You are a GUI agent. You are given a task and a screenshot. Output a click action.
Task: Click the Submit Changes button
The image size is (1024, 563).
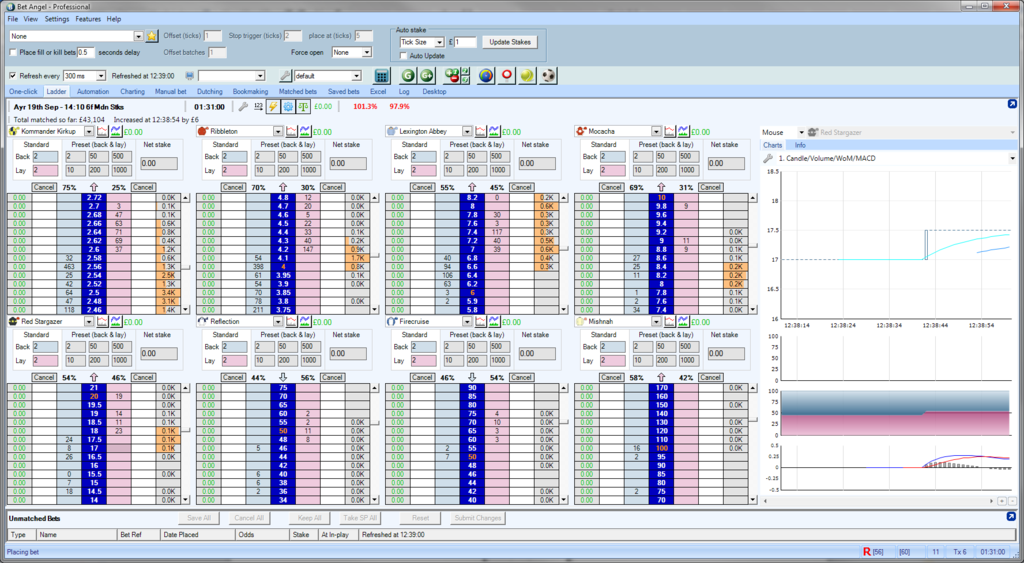(x=477, y=518)
